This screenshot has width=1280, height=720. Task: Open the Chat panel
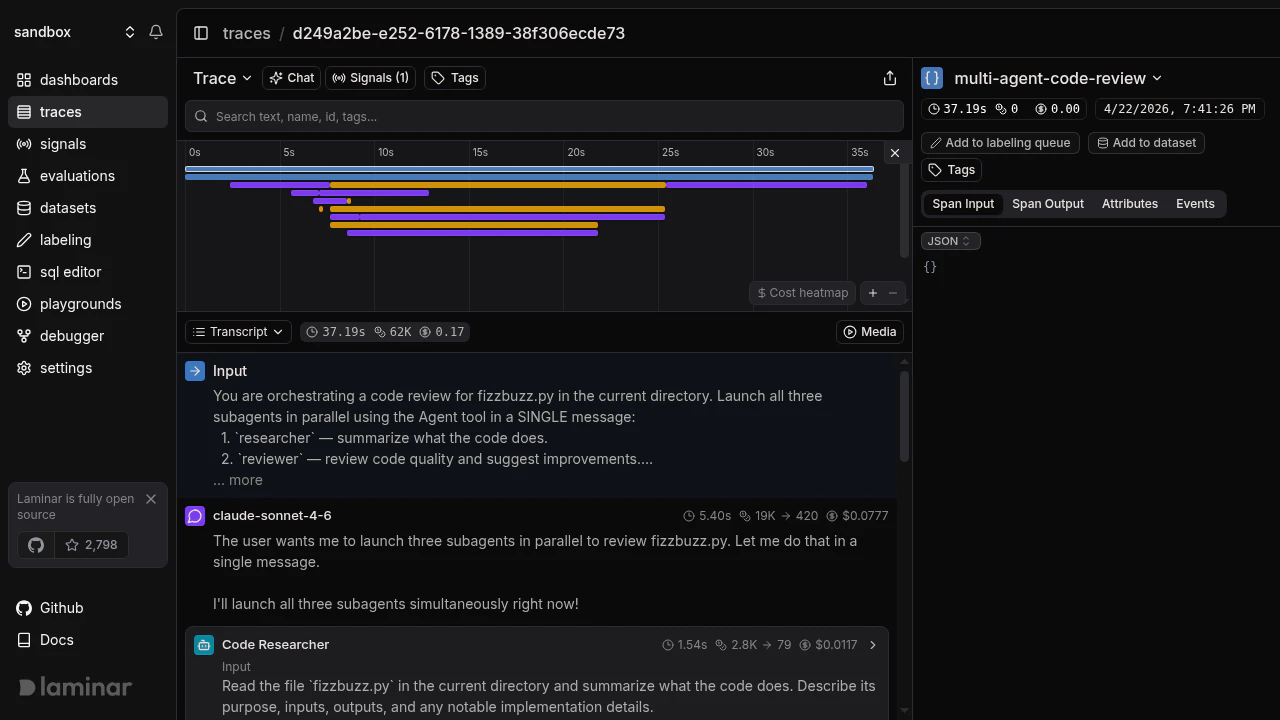click(x=292, y=78)
